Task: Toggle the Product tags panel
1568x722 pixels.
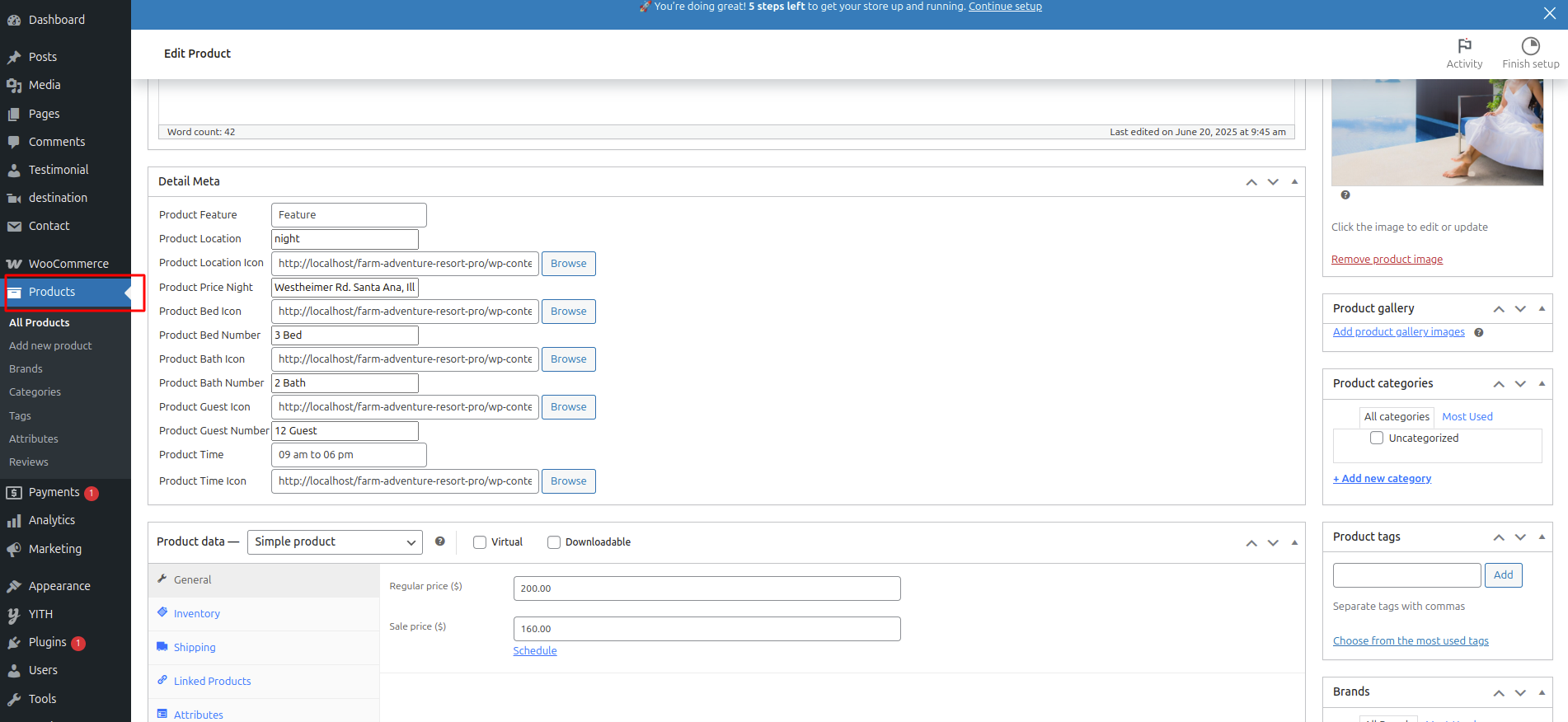Action: (1542, 537)
